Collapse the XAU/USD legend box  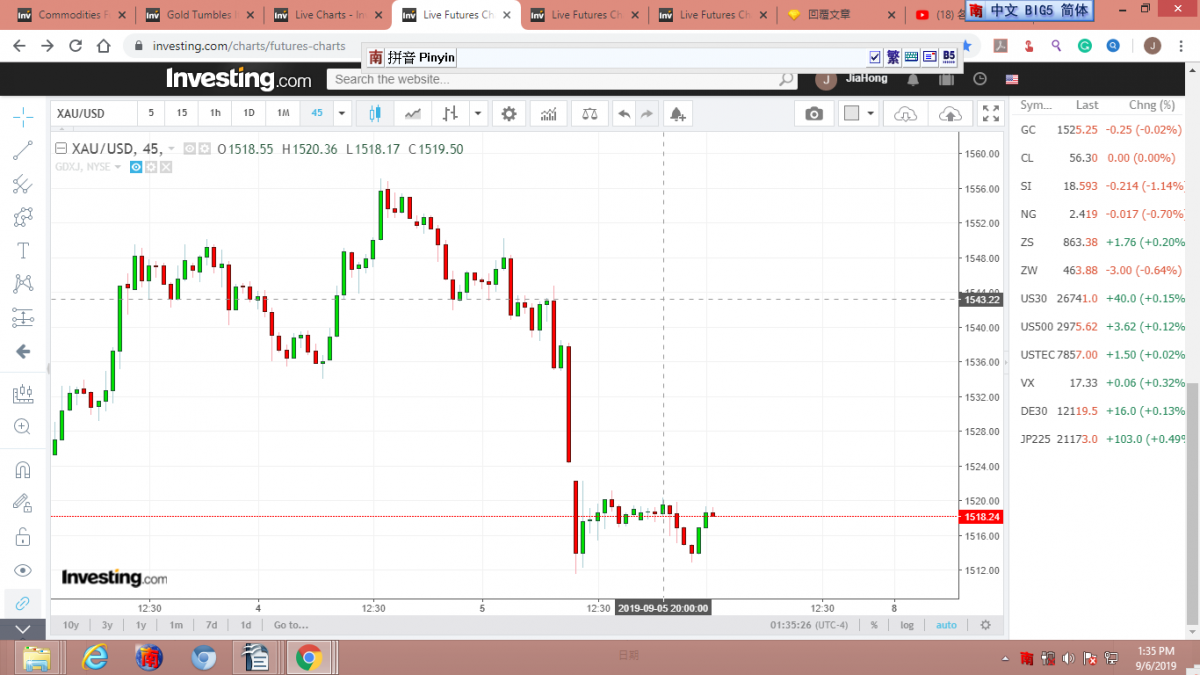[x=61, y=149]
